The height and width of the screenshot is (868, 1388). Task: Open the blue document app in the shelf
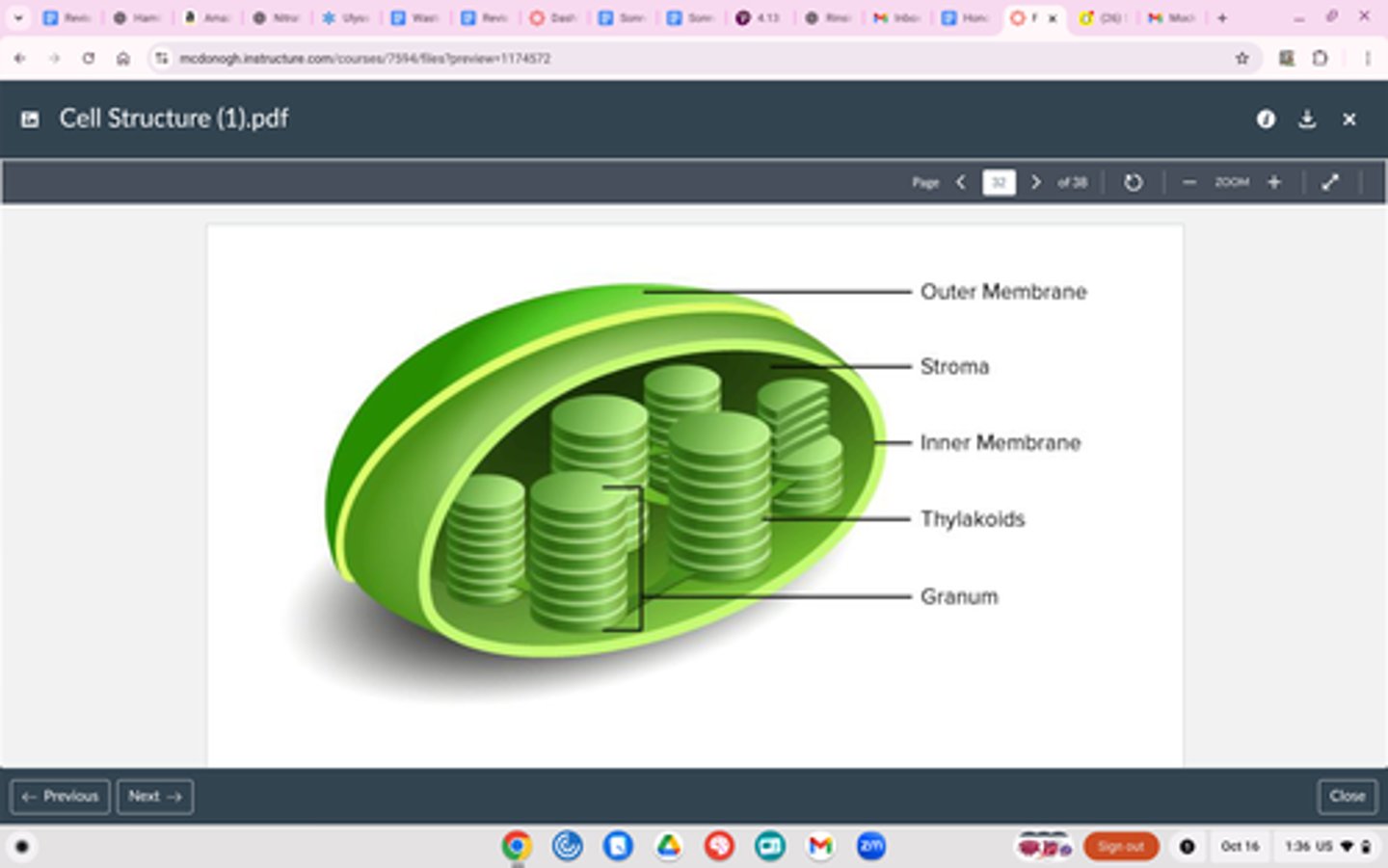(618, 847)
